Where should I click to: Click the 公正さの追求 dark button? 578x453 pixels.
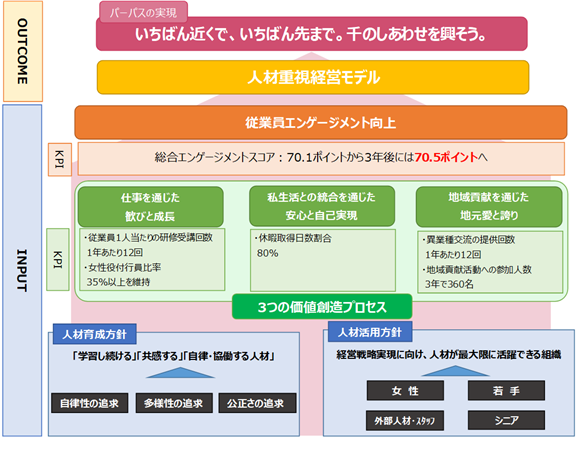(x=257, y=403)
